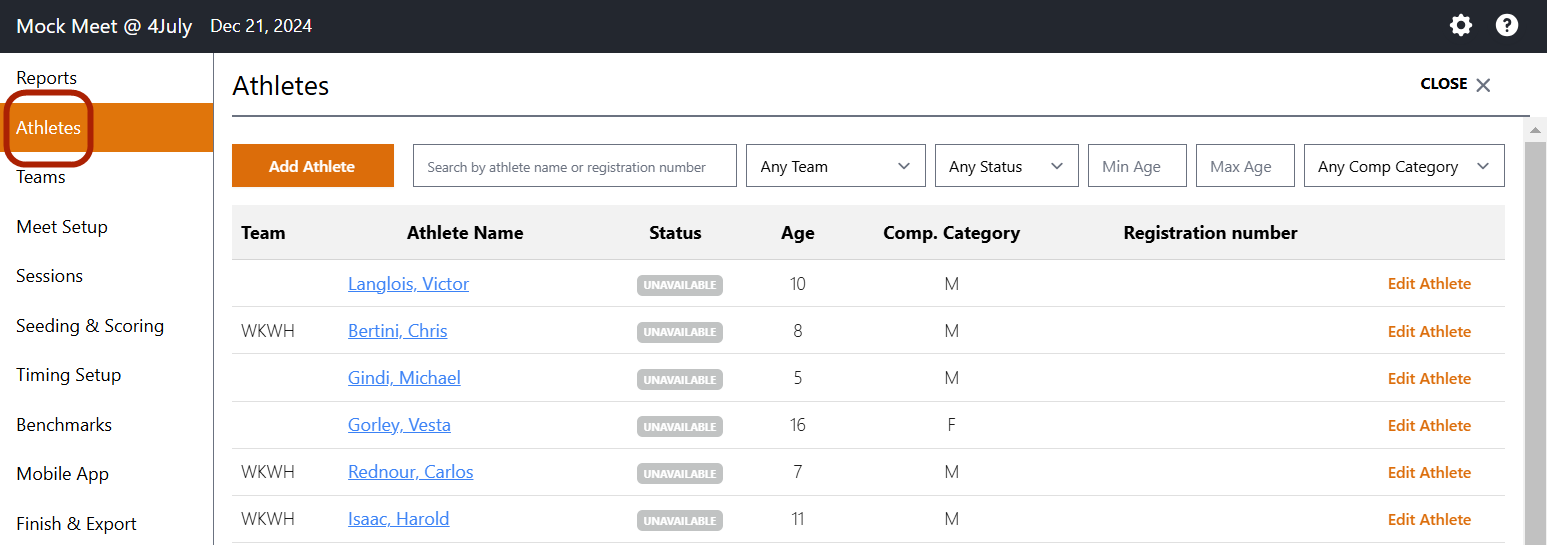Edit Athlete for Langlois, Victor

[x=1429, y=284]
